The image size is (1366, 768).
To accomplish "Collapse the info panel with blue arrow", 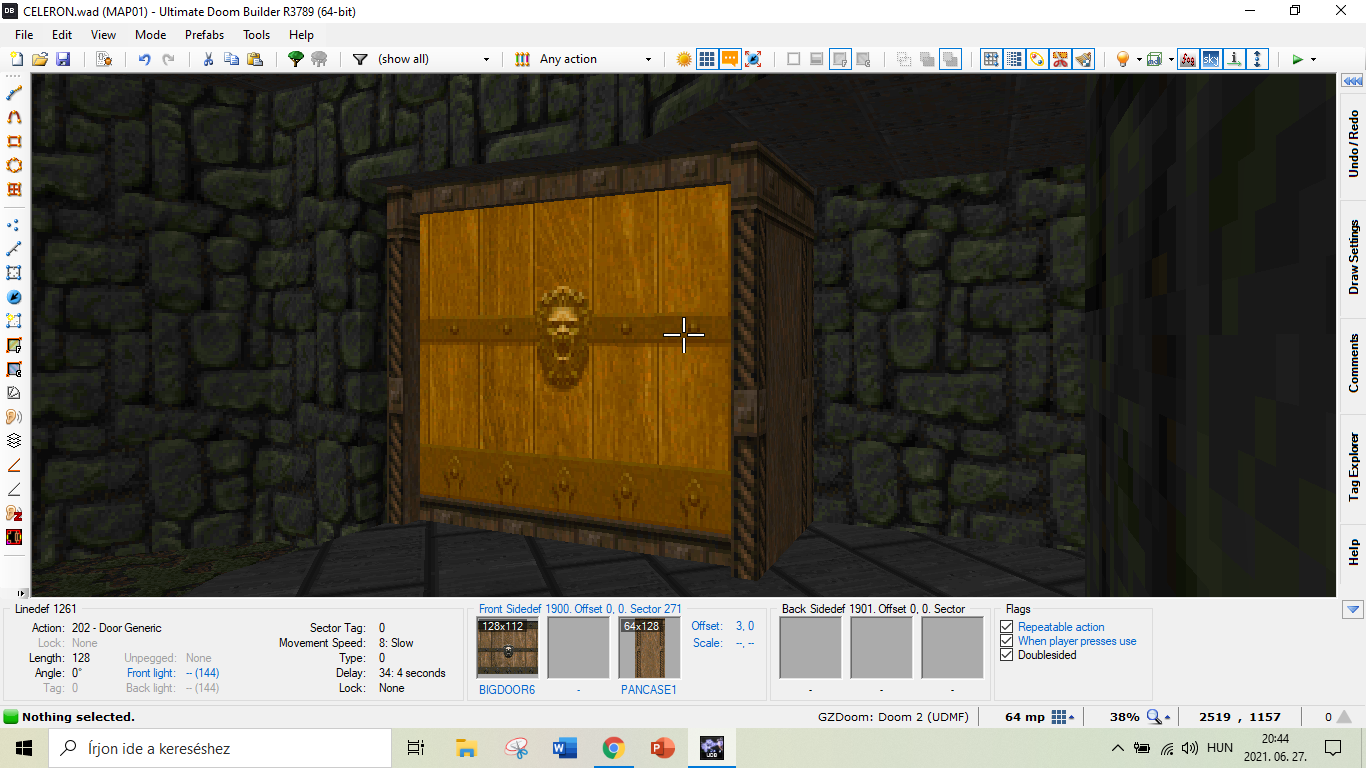I will coord(1353,609).
